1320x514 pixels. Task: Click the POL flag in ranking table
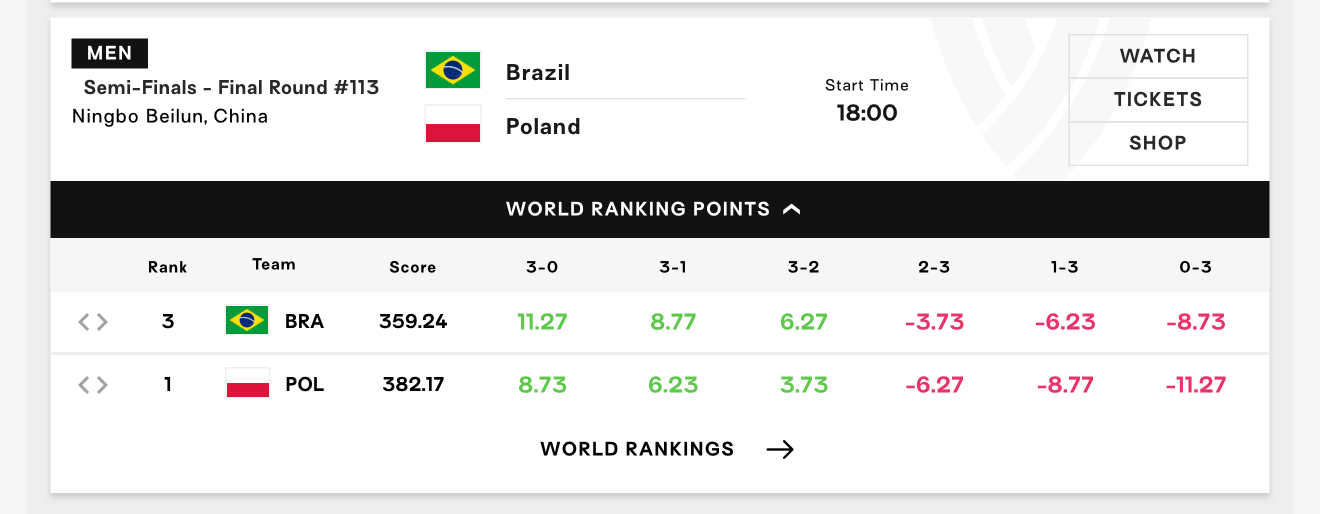[x=247, y=383]
